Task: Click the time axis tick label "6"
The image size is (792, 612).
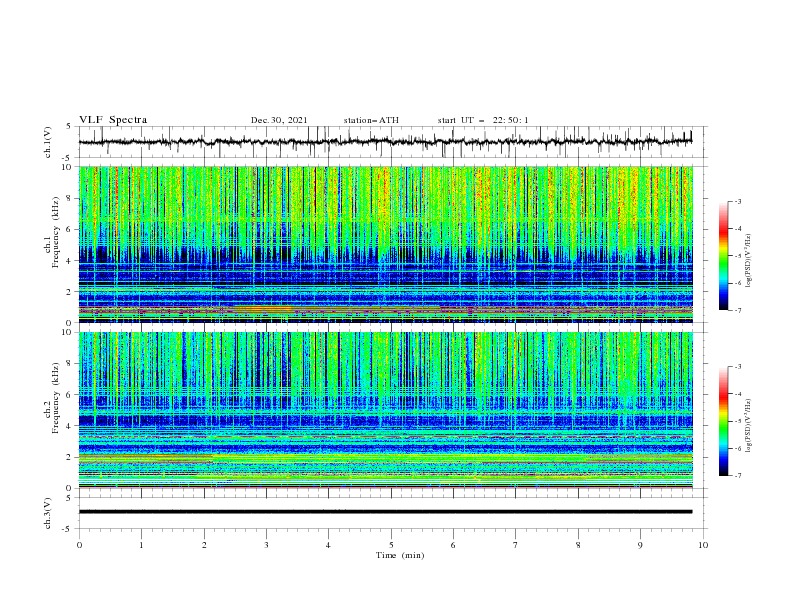Action: point(453,545)
